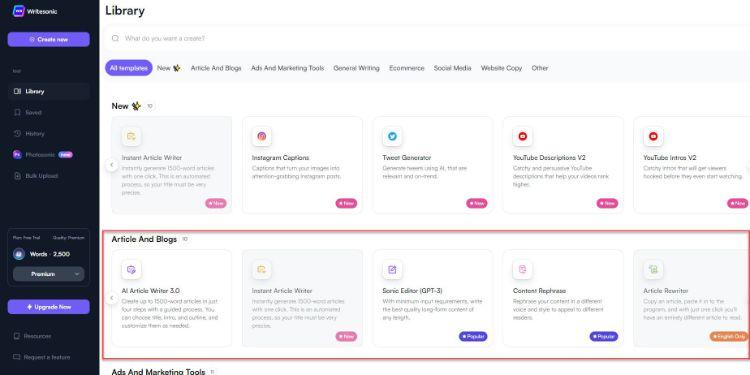Click the Upgrade Now button
750x375 pixels.
(48, 307)
